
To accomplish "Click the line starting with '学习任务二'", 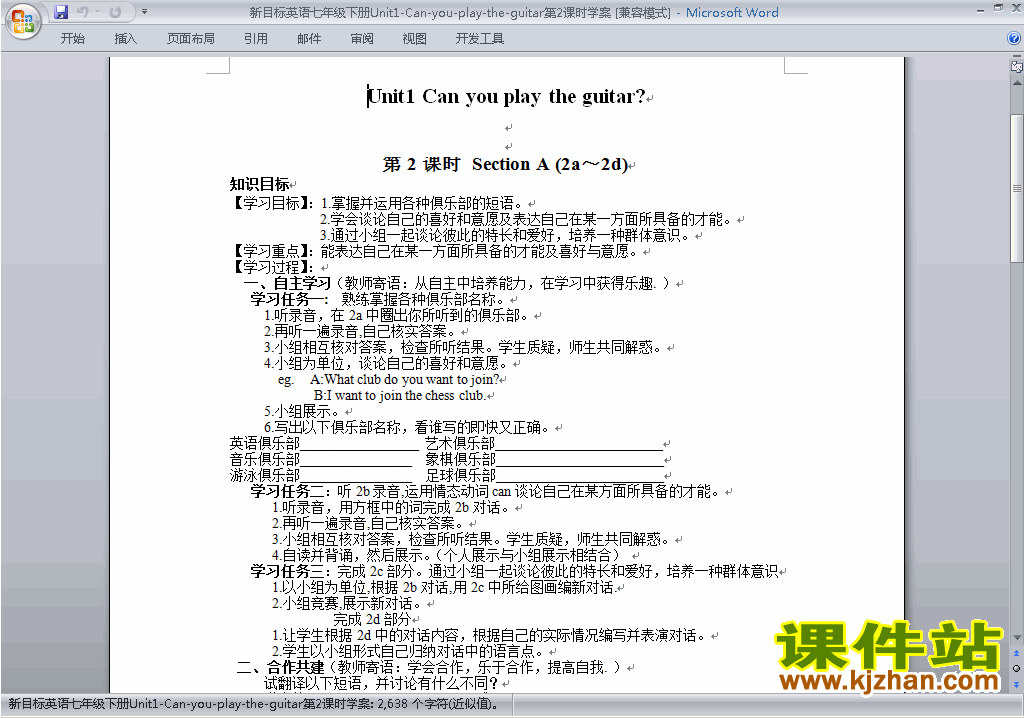I will point(485,491).
